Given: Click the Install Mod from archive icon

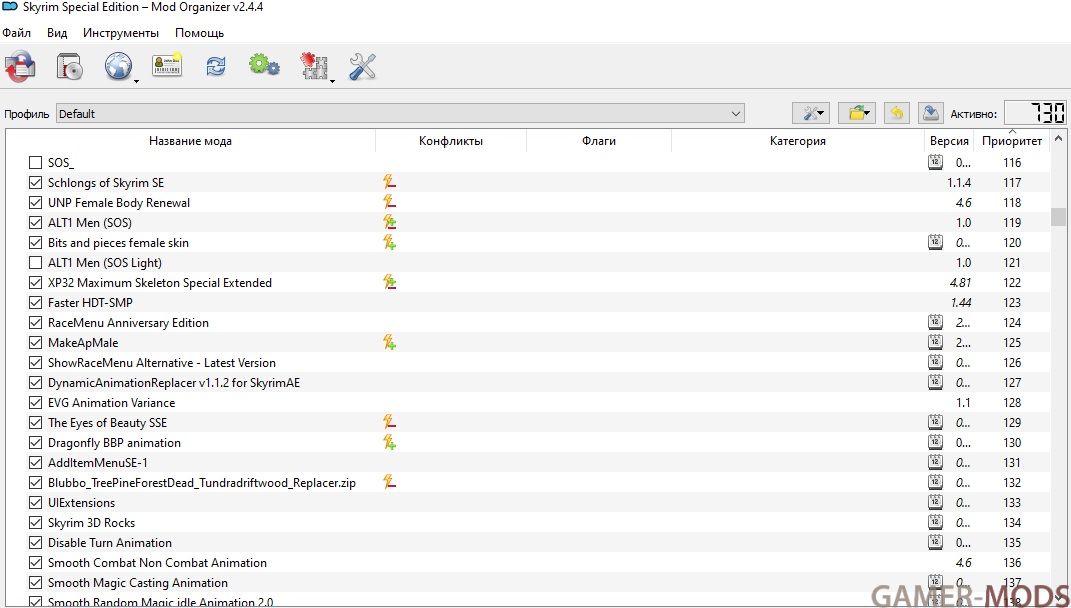Looking at the screenshot, I should [20, 67].
